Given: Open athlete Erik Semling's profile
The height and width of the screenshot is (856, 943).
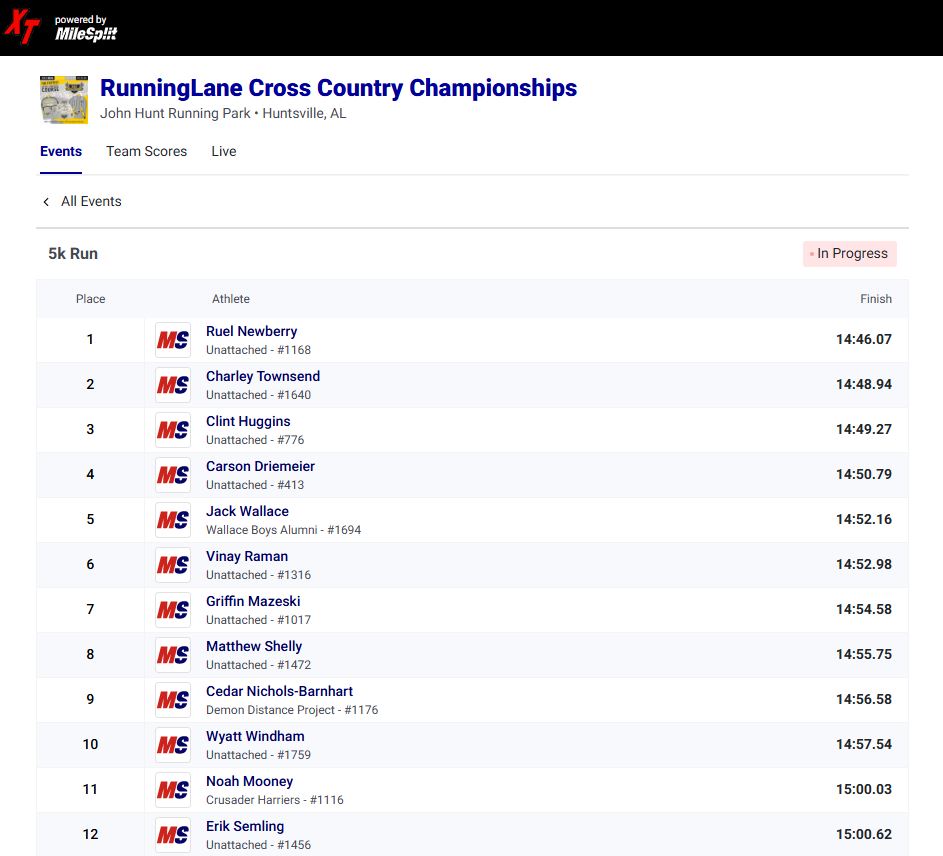Looking at the screenshot, I should pos(245,827).
